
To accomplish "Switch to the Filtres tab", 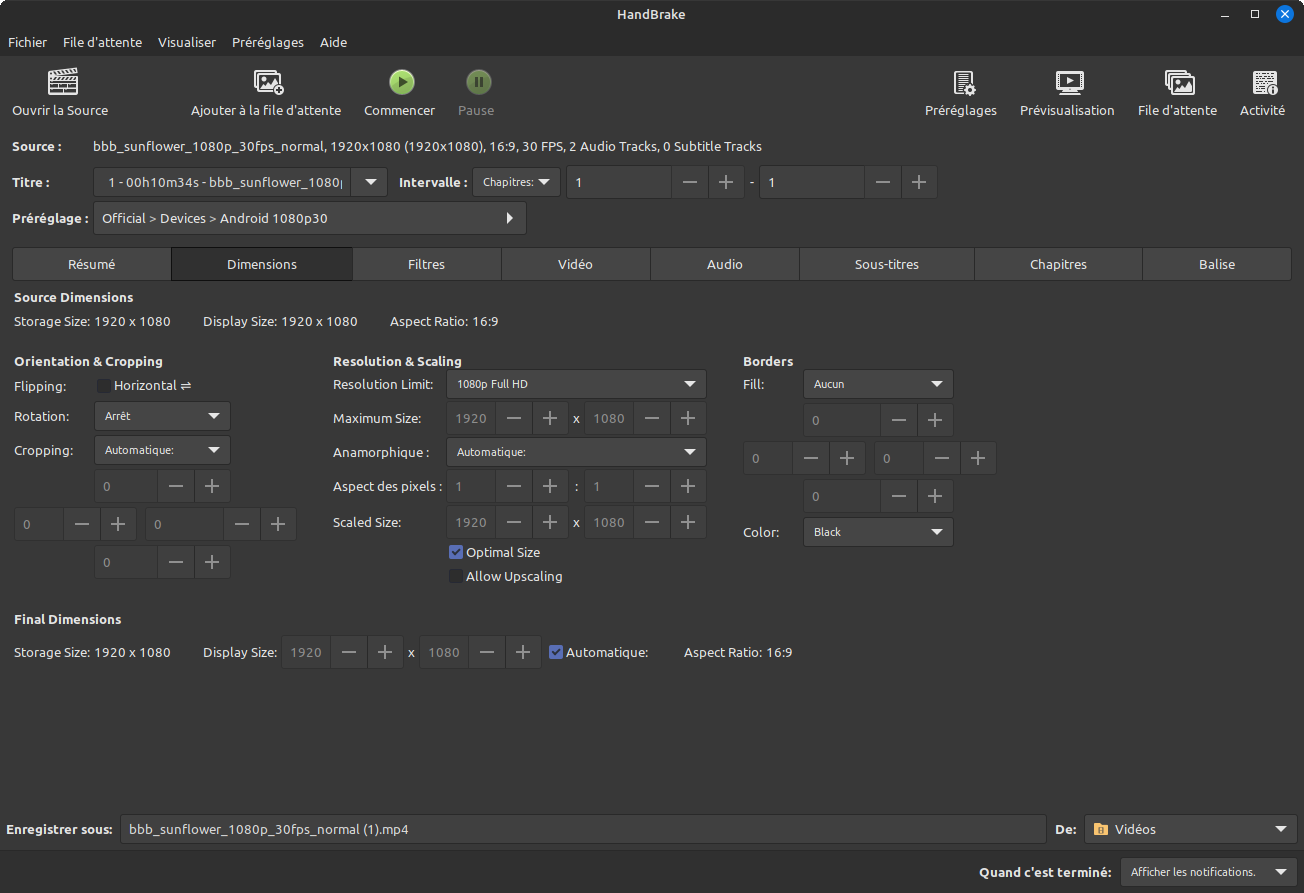I will coord(426,264).
